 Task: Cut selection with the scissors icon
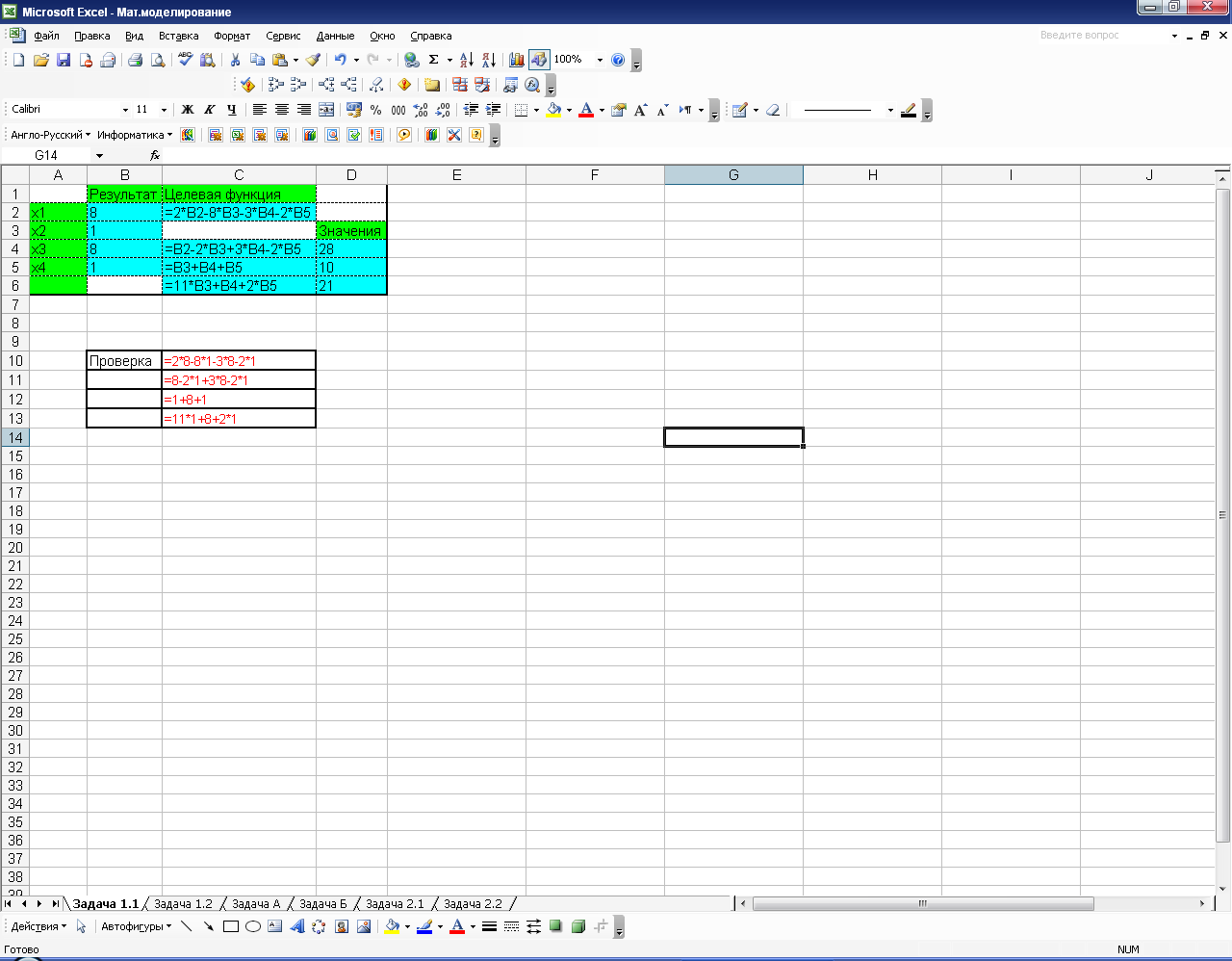click(x=235, y=60)
